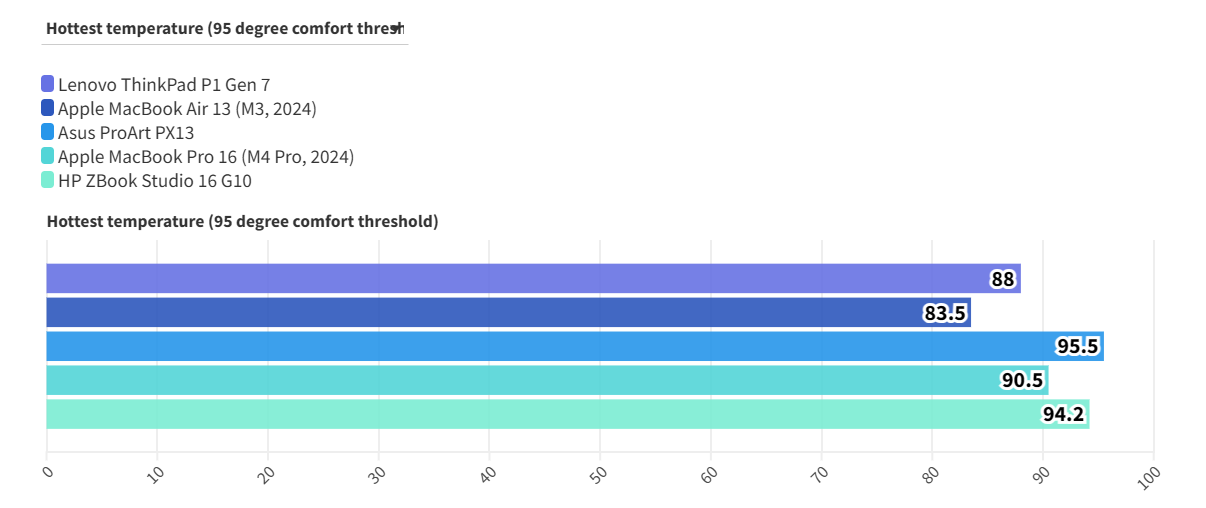This screenshot has height=508, width=1206.
Task: Click the 50 tick label on the x-axis
Action: [x=599, y=476]
